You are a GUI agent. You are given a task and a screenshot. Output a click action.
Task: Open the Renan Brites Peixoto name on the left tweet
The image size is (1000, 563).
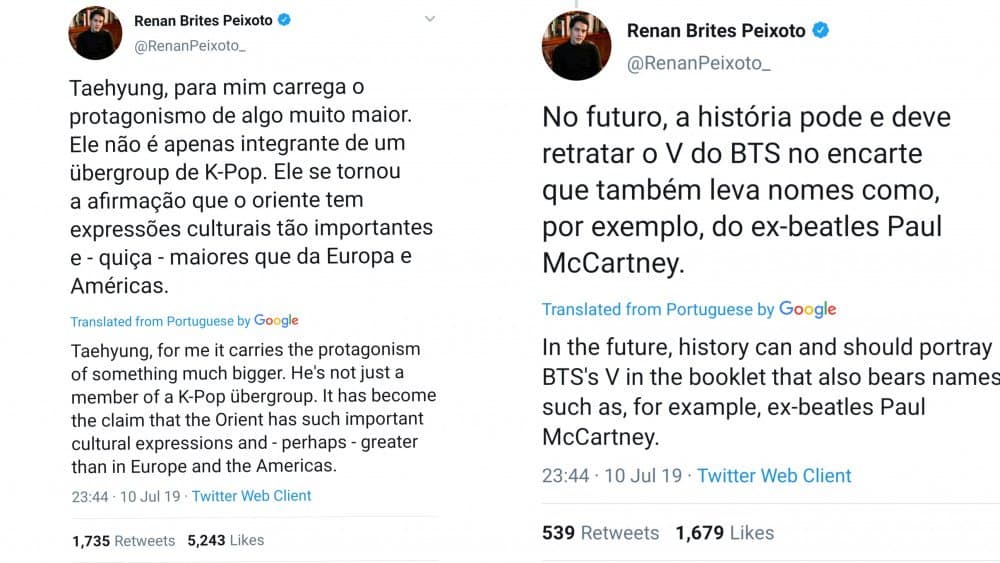[x=202, y=19]
